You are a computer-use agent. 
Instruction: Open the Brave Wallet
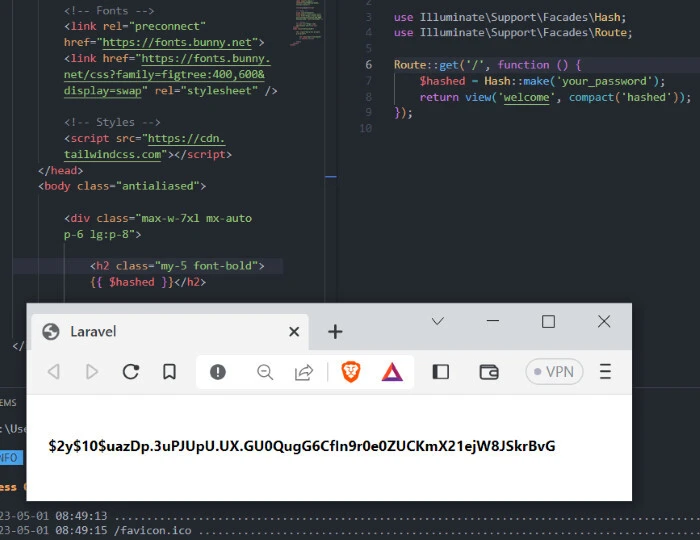(x=489, y=372)
